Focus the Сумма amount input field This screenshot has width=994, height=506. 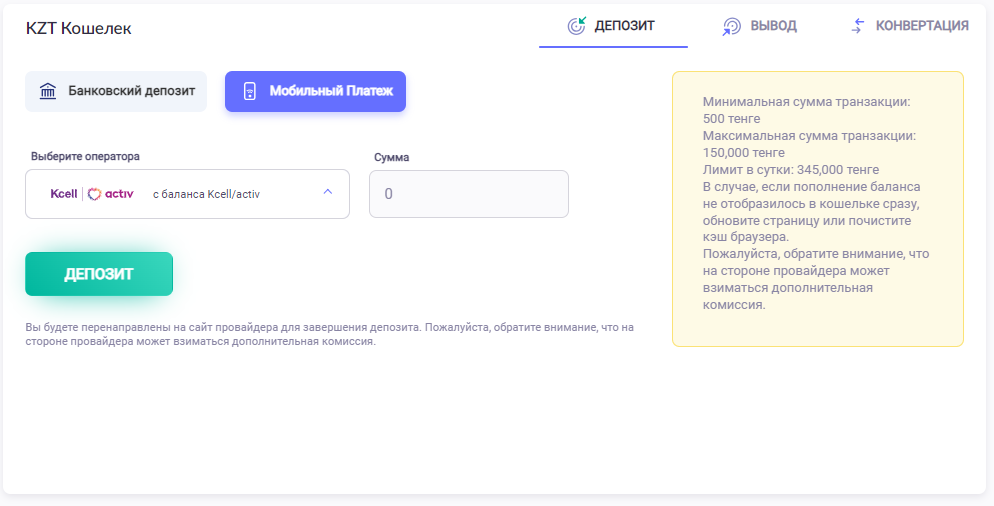[x=469, y=194]
